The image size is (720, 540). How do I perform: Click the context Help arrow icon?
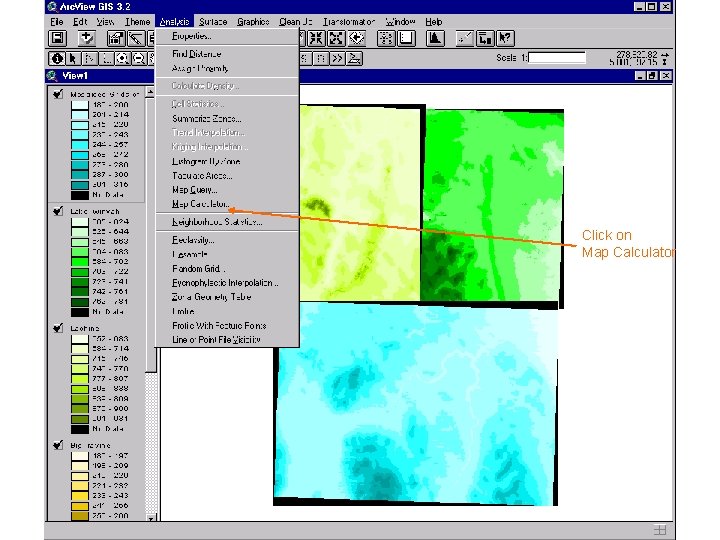[505, 39]
